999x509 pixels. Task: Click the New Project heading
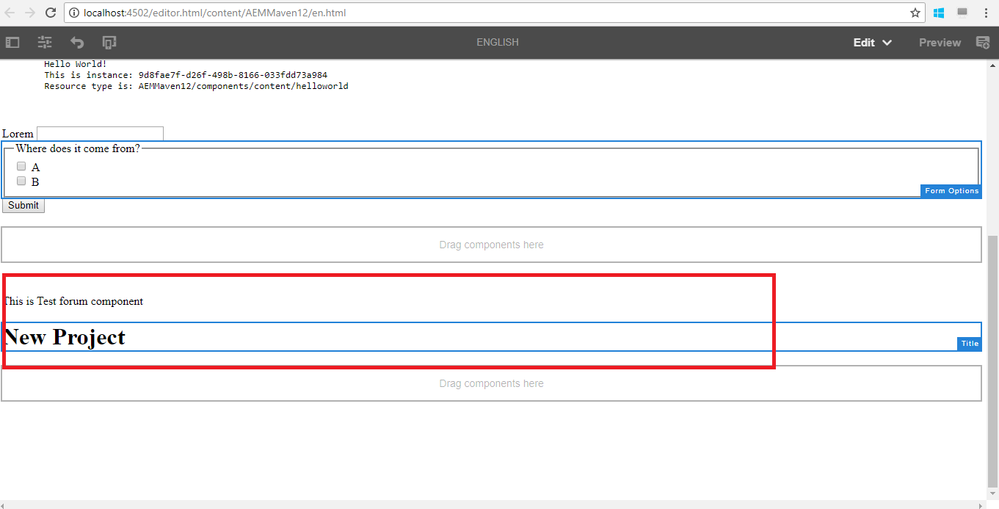(65, 337)
